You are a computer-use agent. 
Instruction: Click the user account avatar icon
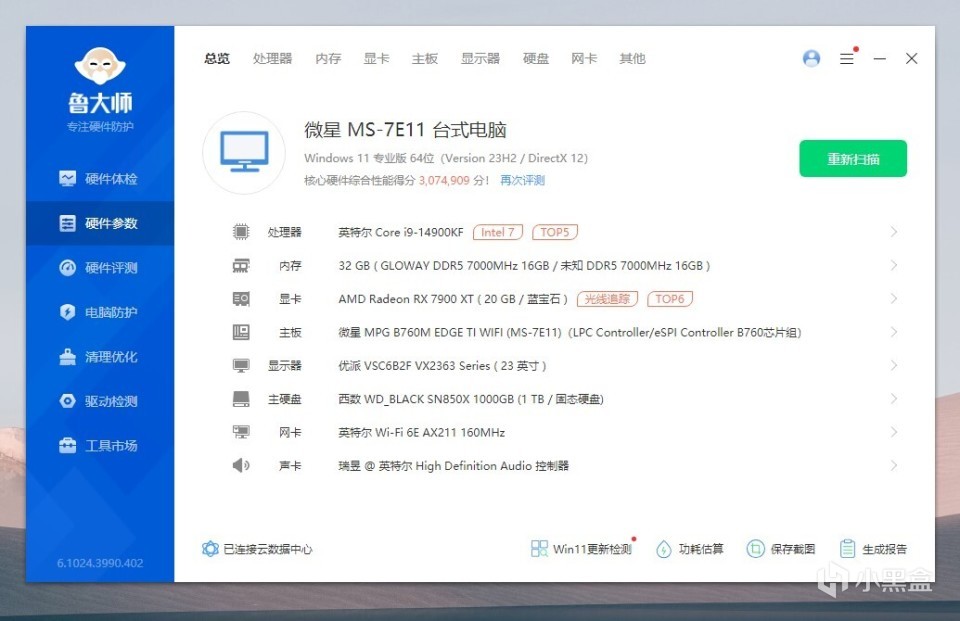point(811,58)
